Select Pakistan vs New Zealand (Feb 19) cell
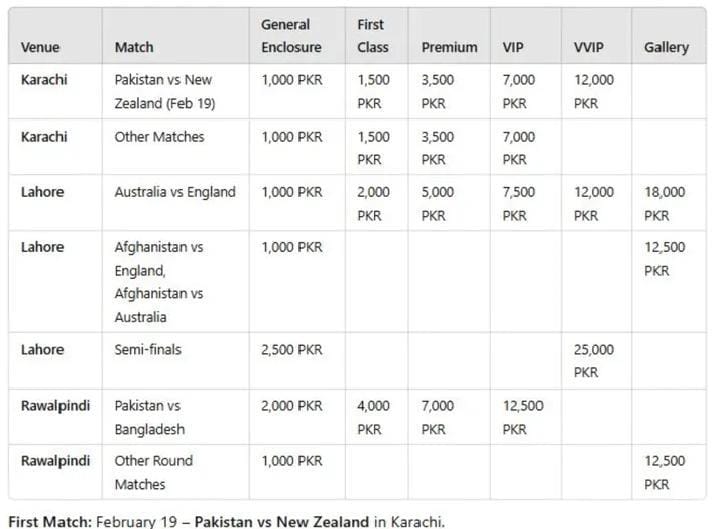 tap(165, 91)
